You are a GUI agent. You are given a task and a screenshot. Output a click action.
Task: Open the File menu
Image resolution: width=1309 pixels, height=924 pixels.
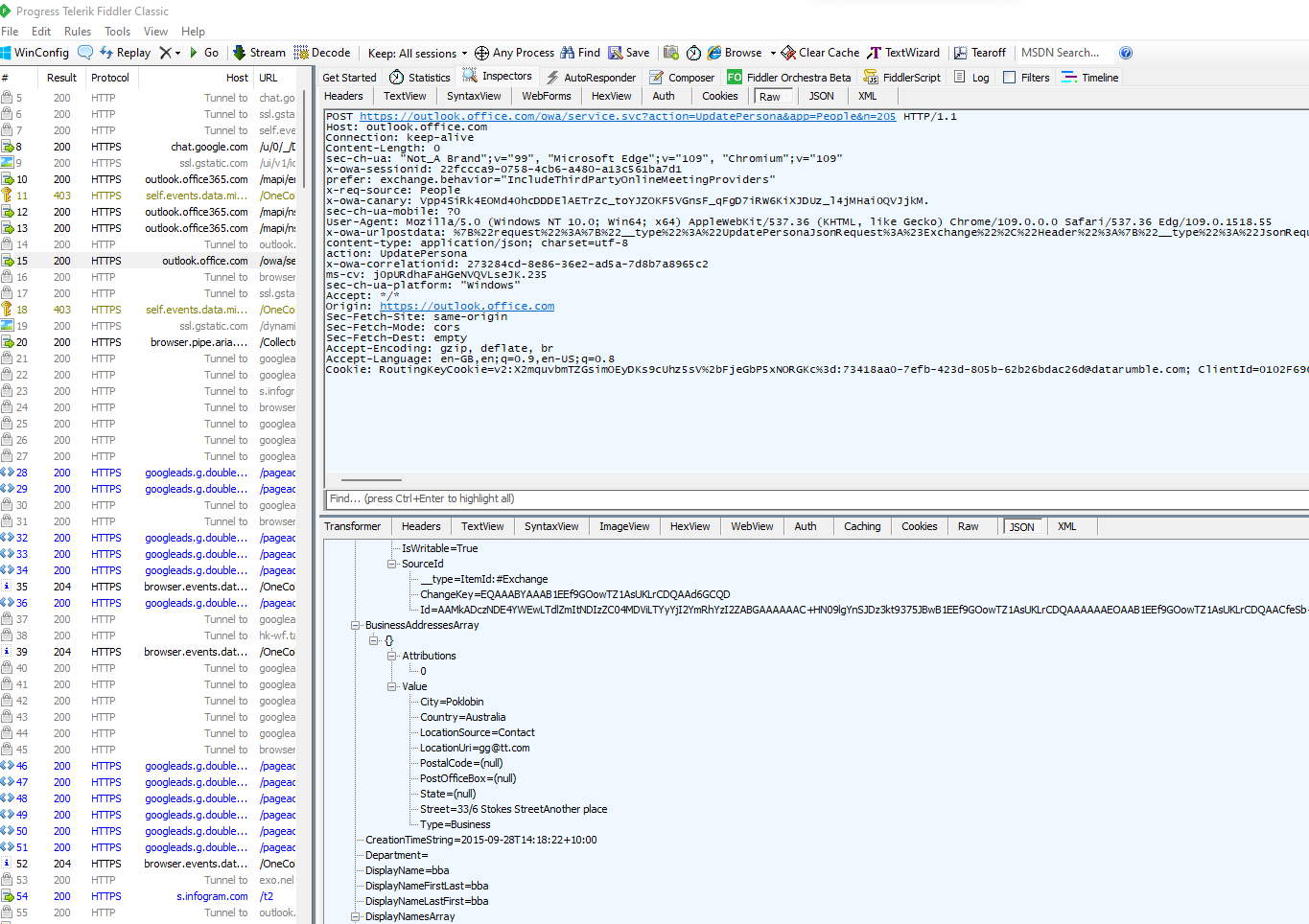pos(10,32)
